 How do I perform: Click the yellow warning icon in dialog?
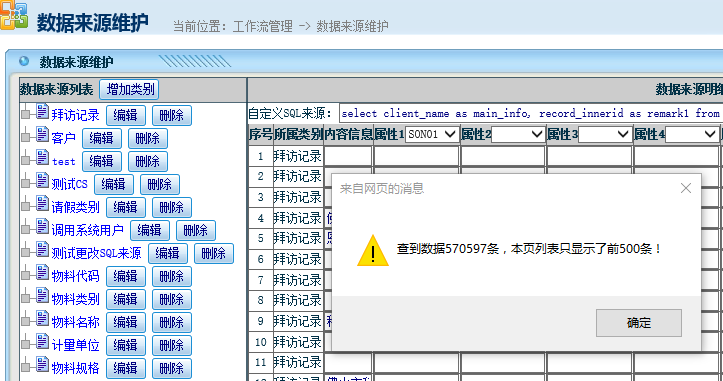pos(373,250)
